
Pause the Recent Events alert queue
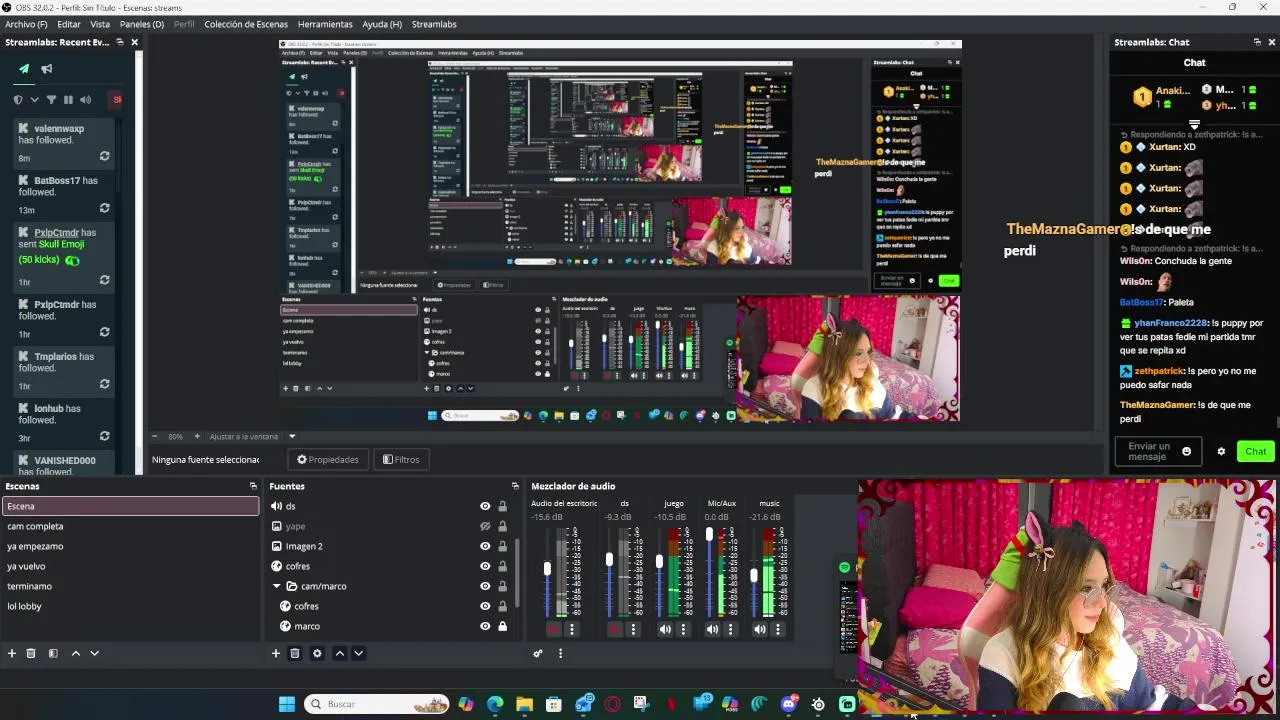coord(68,100)
